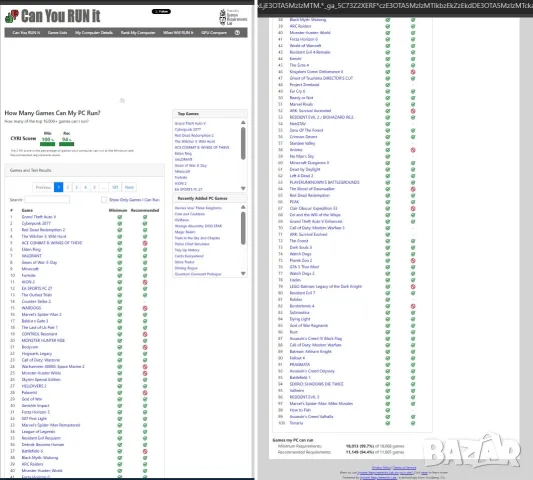Click down arrow of Top Games list
Viewport: 533px width, 480px height.
coord(243,188)
